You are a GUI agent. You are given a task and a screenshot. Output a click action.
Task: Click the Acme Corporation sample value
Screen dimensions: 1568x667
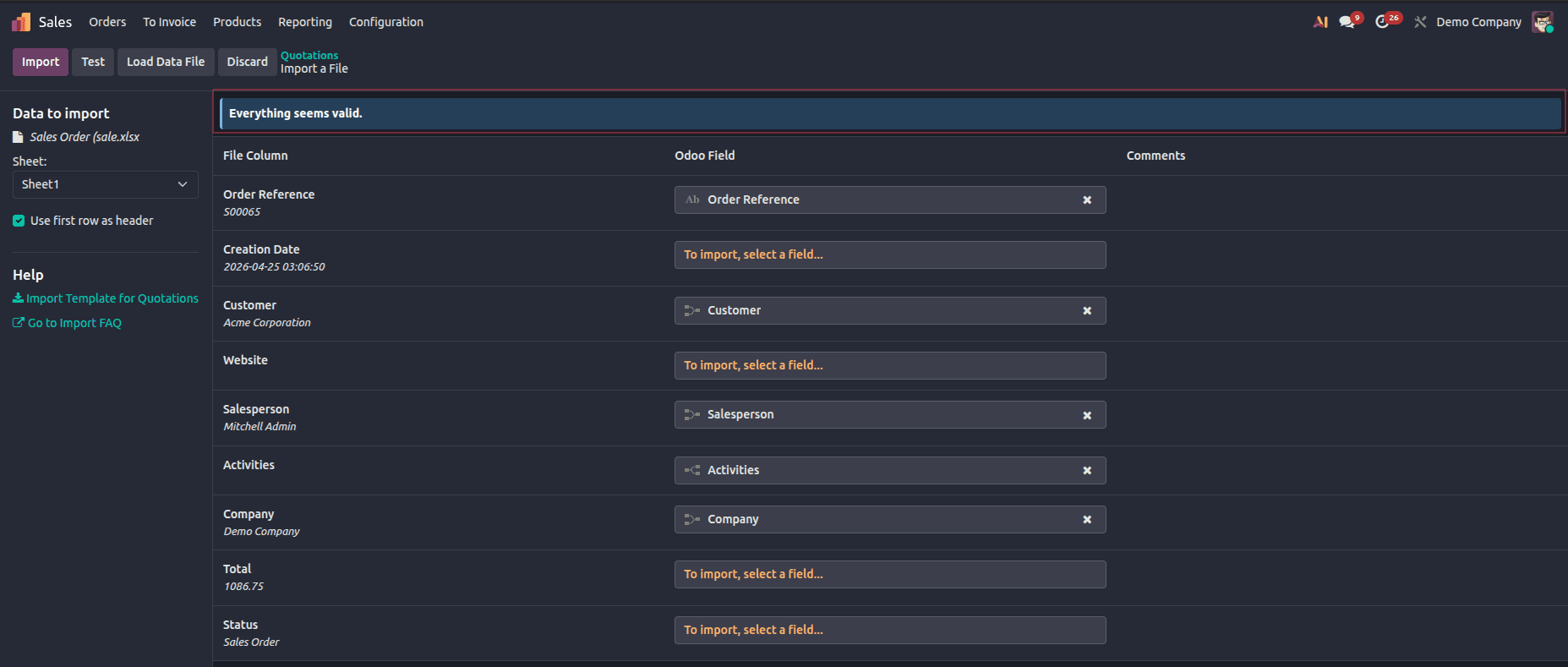point(267,323)
